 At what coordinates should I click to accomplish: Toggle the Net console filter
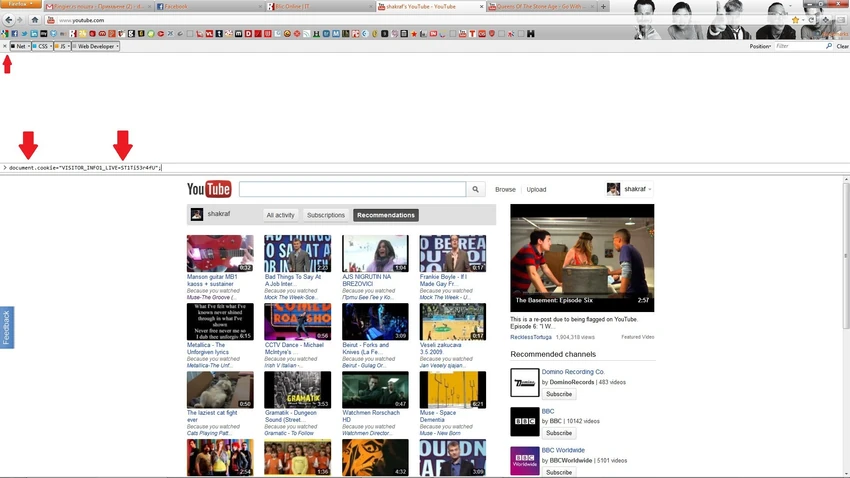[x=20, y=47]
